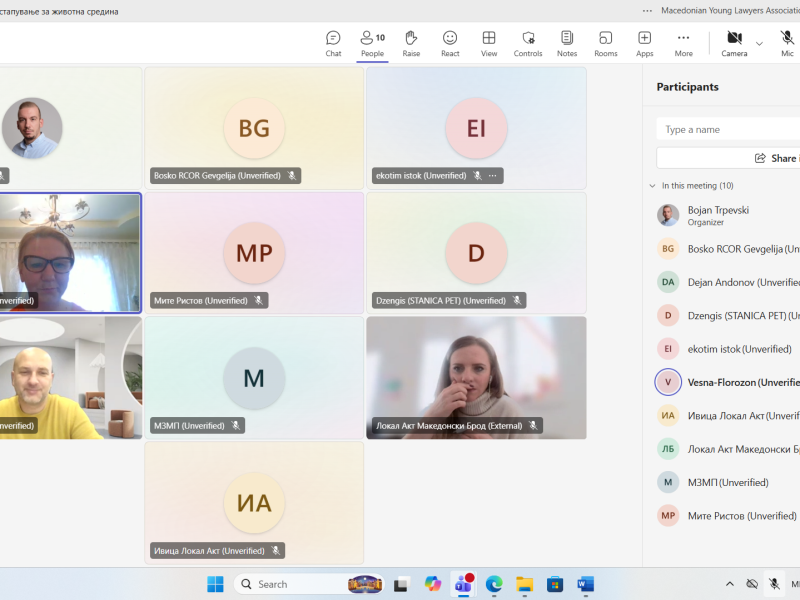This screenshot has height=600, width=800.
Task: Raise your hand in the meeting
Action: pyautogui.click(x=411, y=43)
